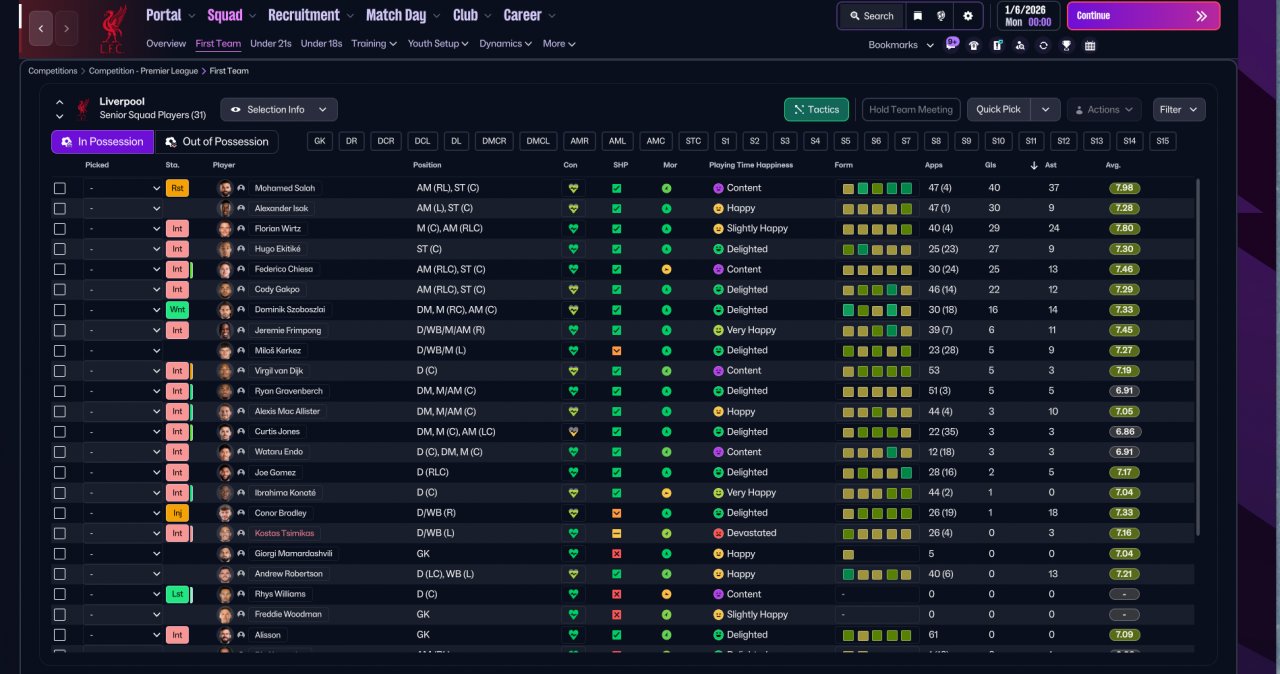Open the settings gear icon

tap(967, 16)
